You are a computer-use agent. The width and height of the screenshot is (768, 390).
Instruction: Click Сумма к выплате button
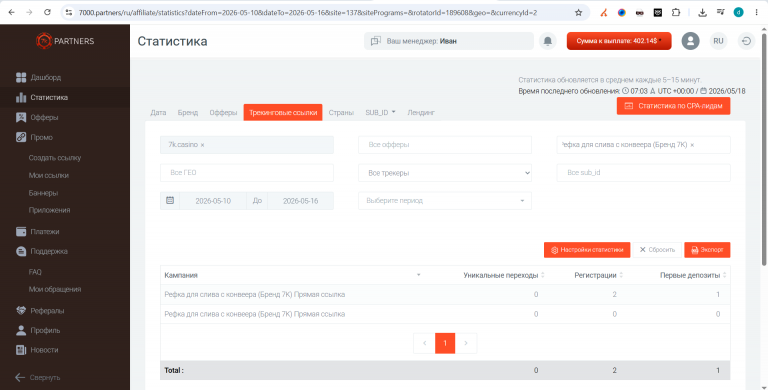tap(619, 41)
